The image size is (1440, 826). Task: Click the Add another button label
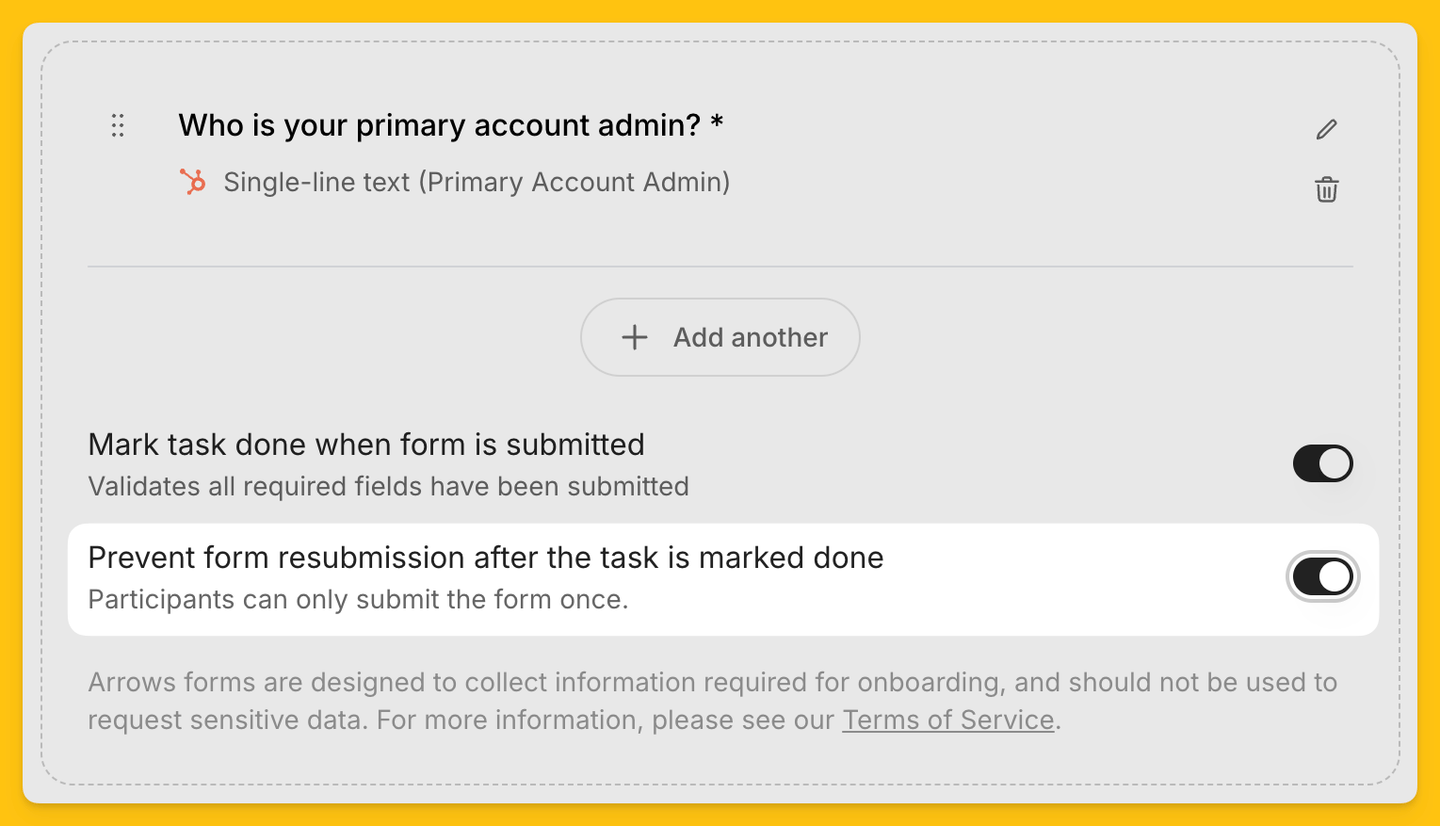tap(750, 337)
